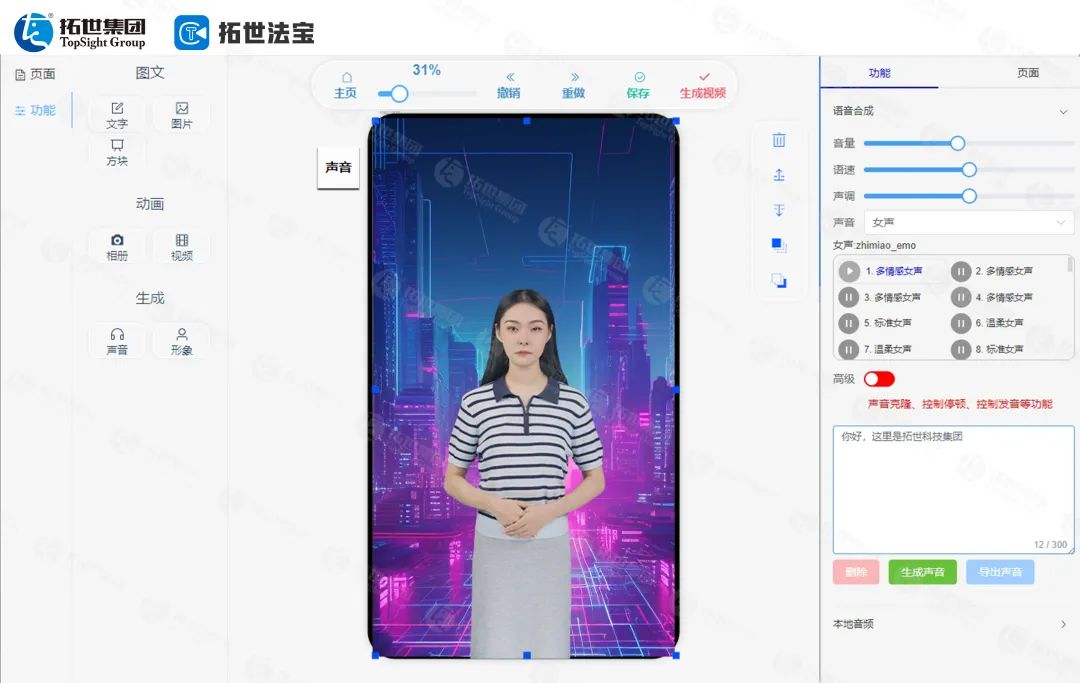This screenshot has height=683, width=1080.
Task: Go to 主页 home in toolbar
Action: click(x=346, y=85)
